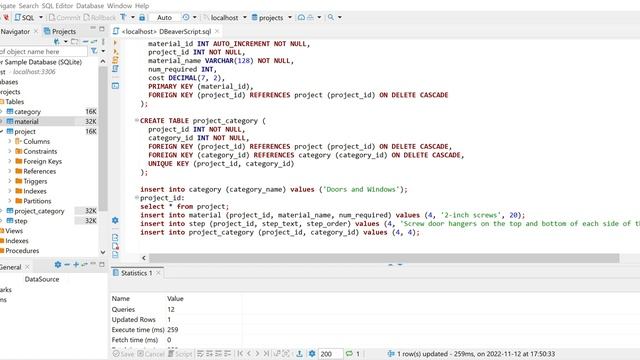Open the SQL button dropdown arrow
Viewport: 640px width, 360px height.
40,18
